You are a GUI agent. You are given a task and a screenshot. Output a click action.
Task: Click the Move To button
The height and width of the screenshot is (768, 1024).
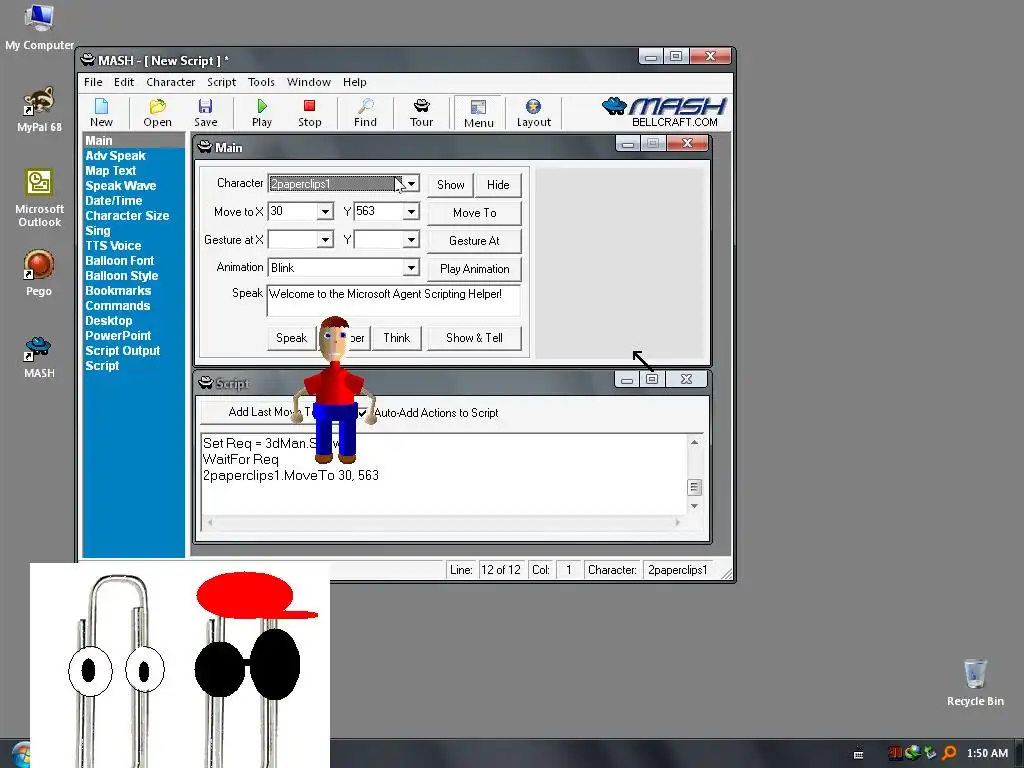[x=474, y=213]
